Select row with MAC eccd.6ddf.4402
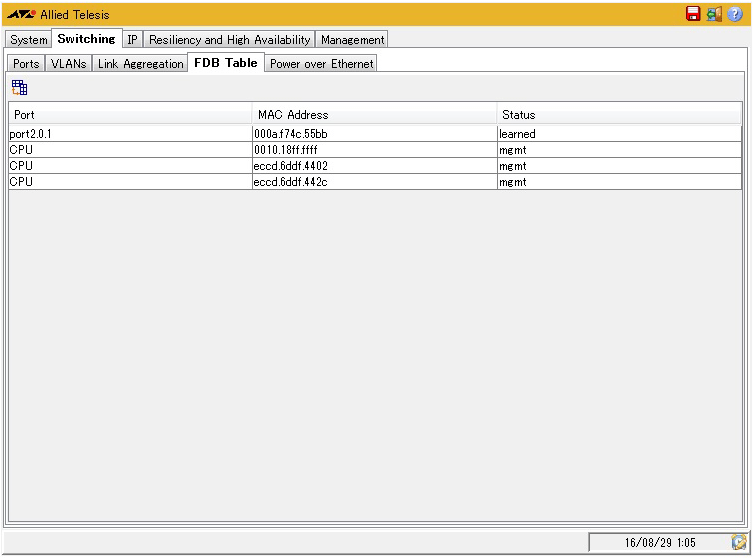Screen dimensions: 753x558 374,166
